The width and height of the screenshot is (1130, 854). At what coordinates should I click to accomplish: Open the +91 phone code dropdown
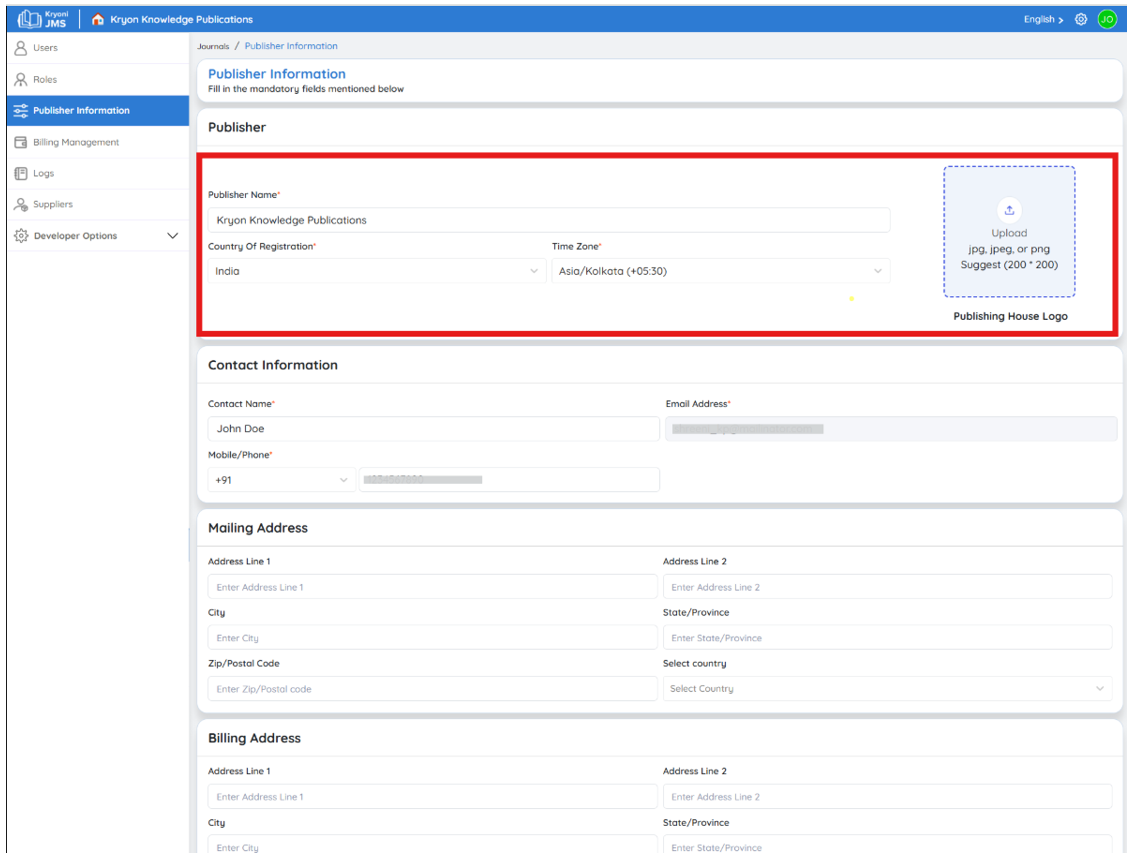[282, 480]
